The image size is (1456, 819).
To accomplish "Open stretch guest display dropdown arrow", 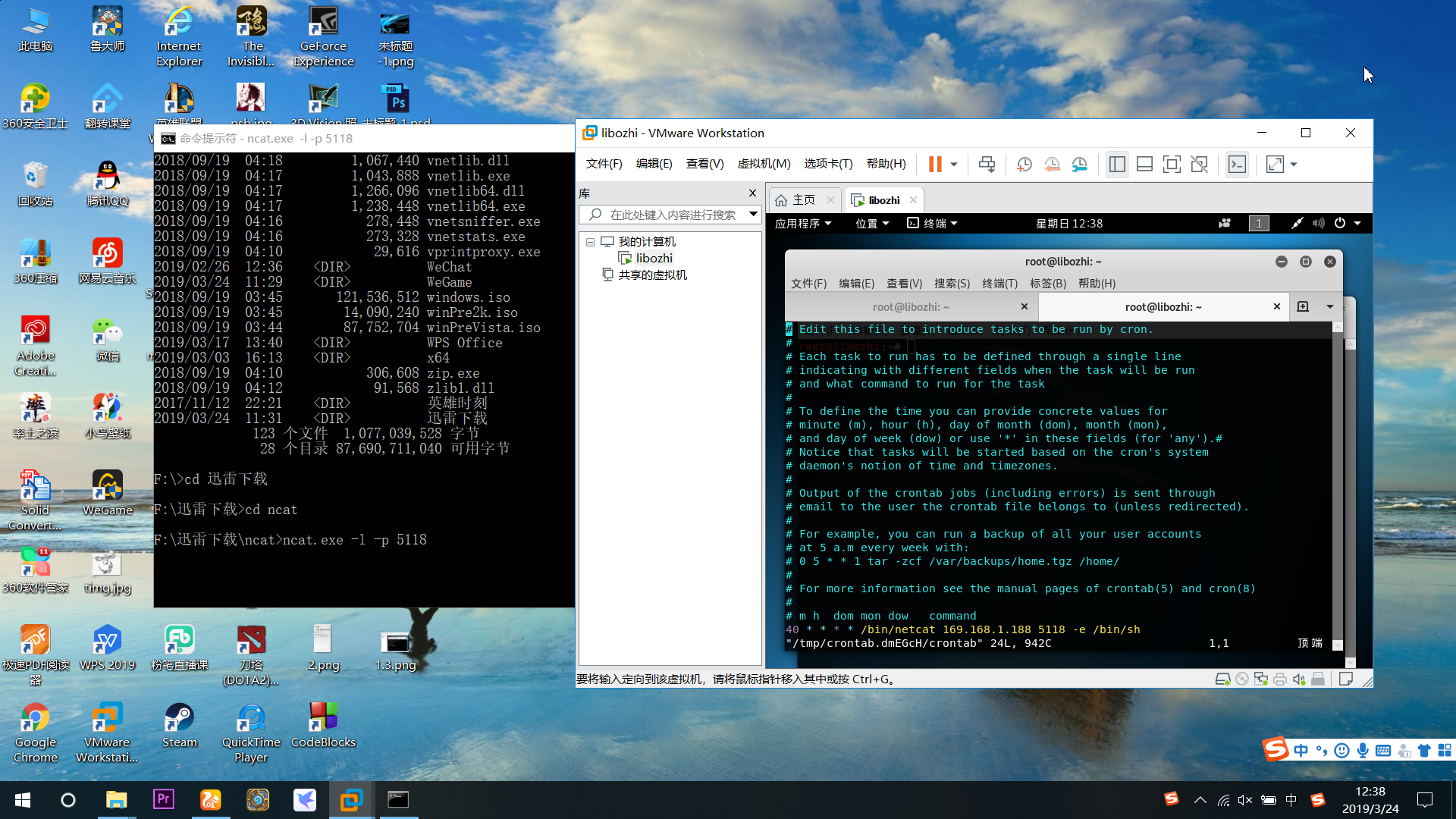I will pyautogui.click(x=1294, y=165).
